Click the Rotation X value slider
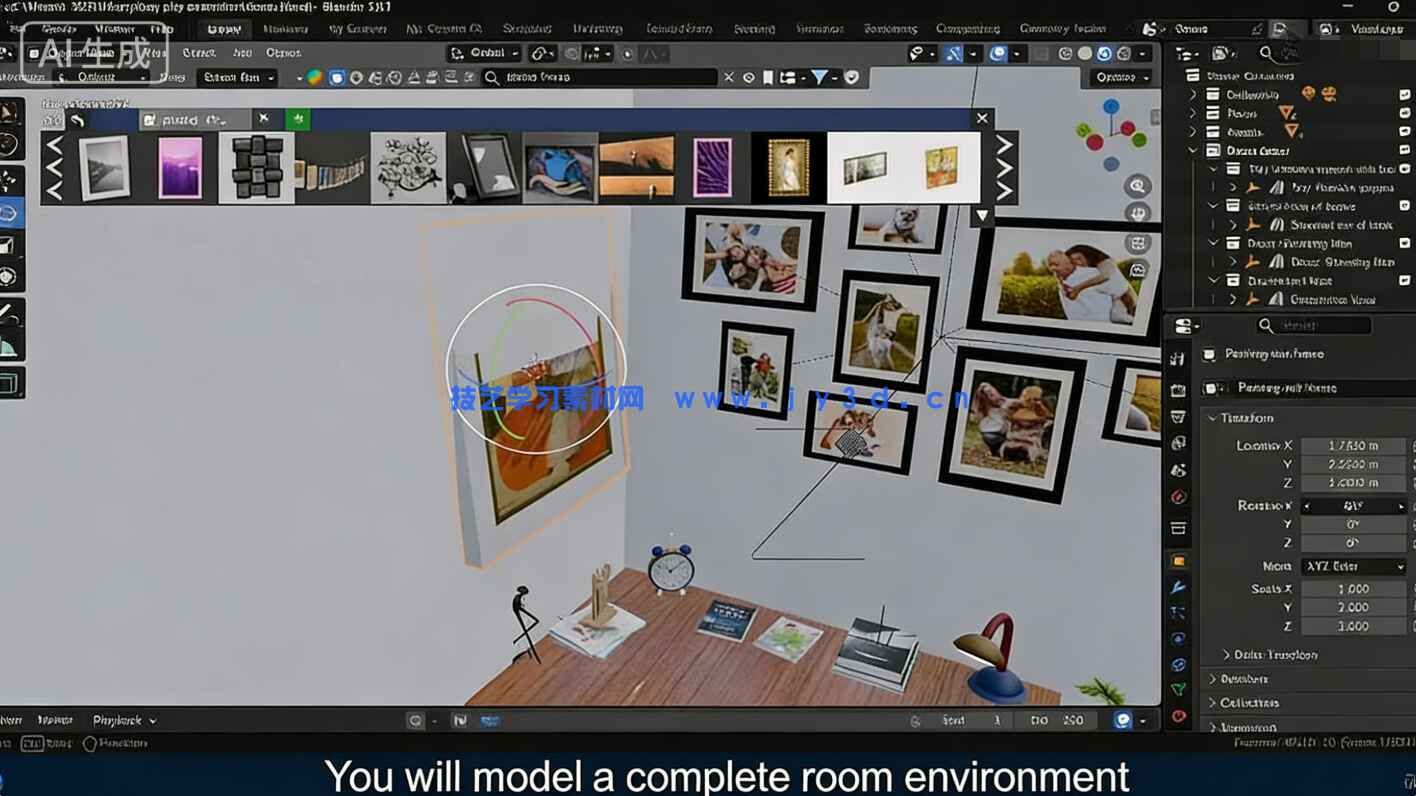This screenshot has width=1416, height=796. [1352, 506]
